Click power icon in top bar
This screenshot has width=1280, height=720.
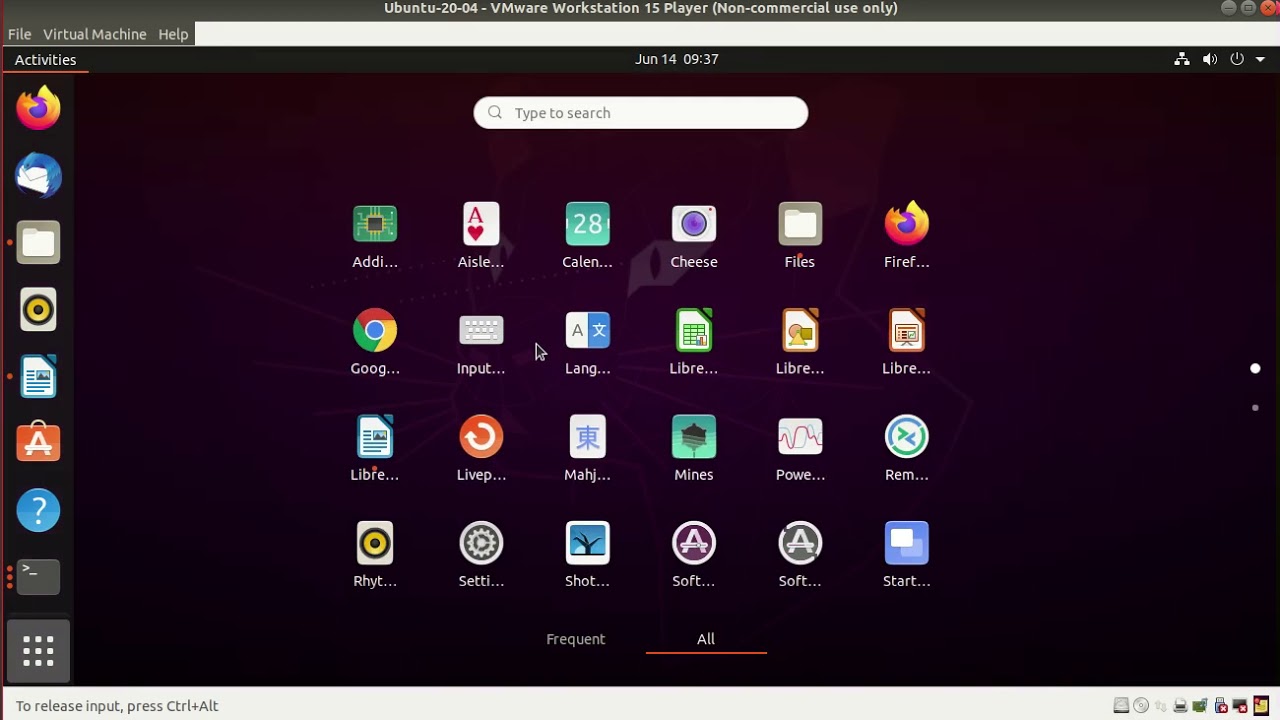point(1237,59)
